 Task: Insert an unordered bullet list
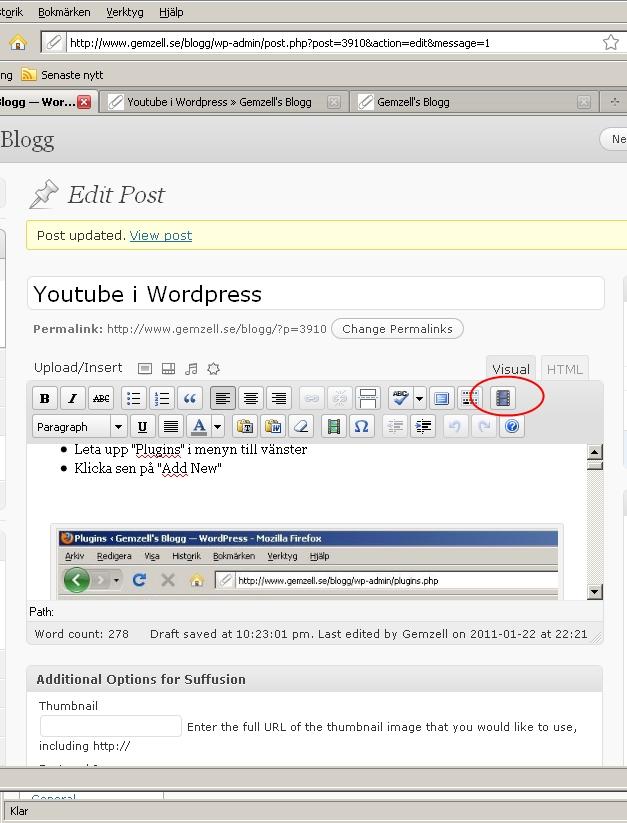click(x=134, y=398)
